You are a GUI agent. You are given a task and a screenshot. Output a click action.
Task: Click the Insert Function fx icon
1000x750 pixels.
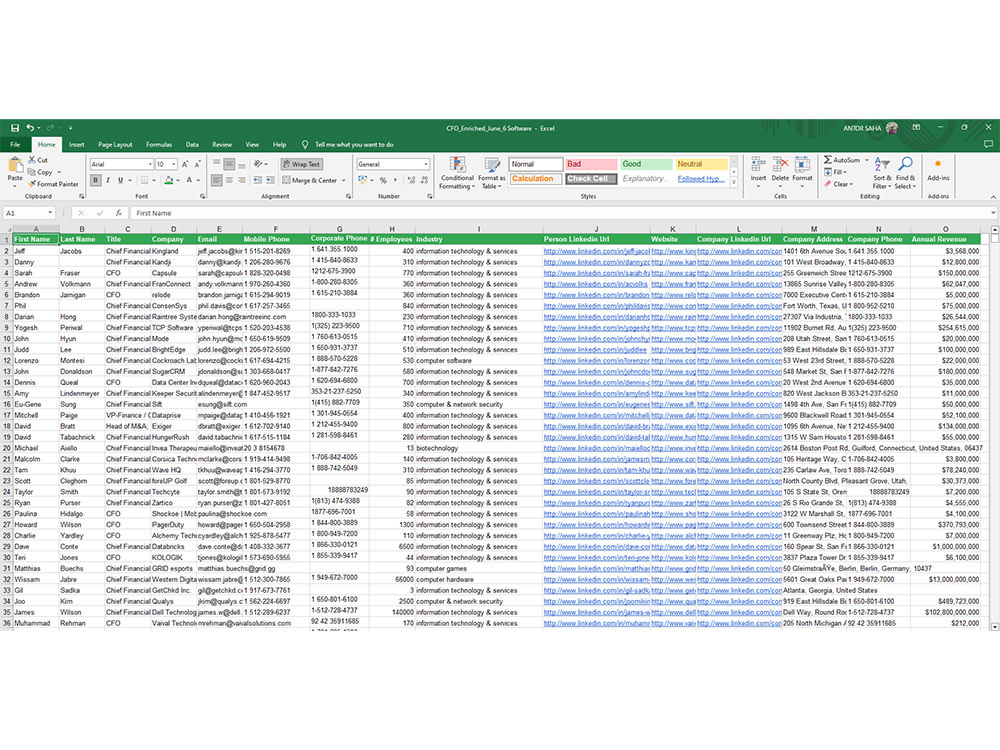pyautogui.click(x=118, y=213)
